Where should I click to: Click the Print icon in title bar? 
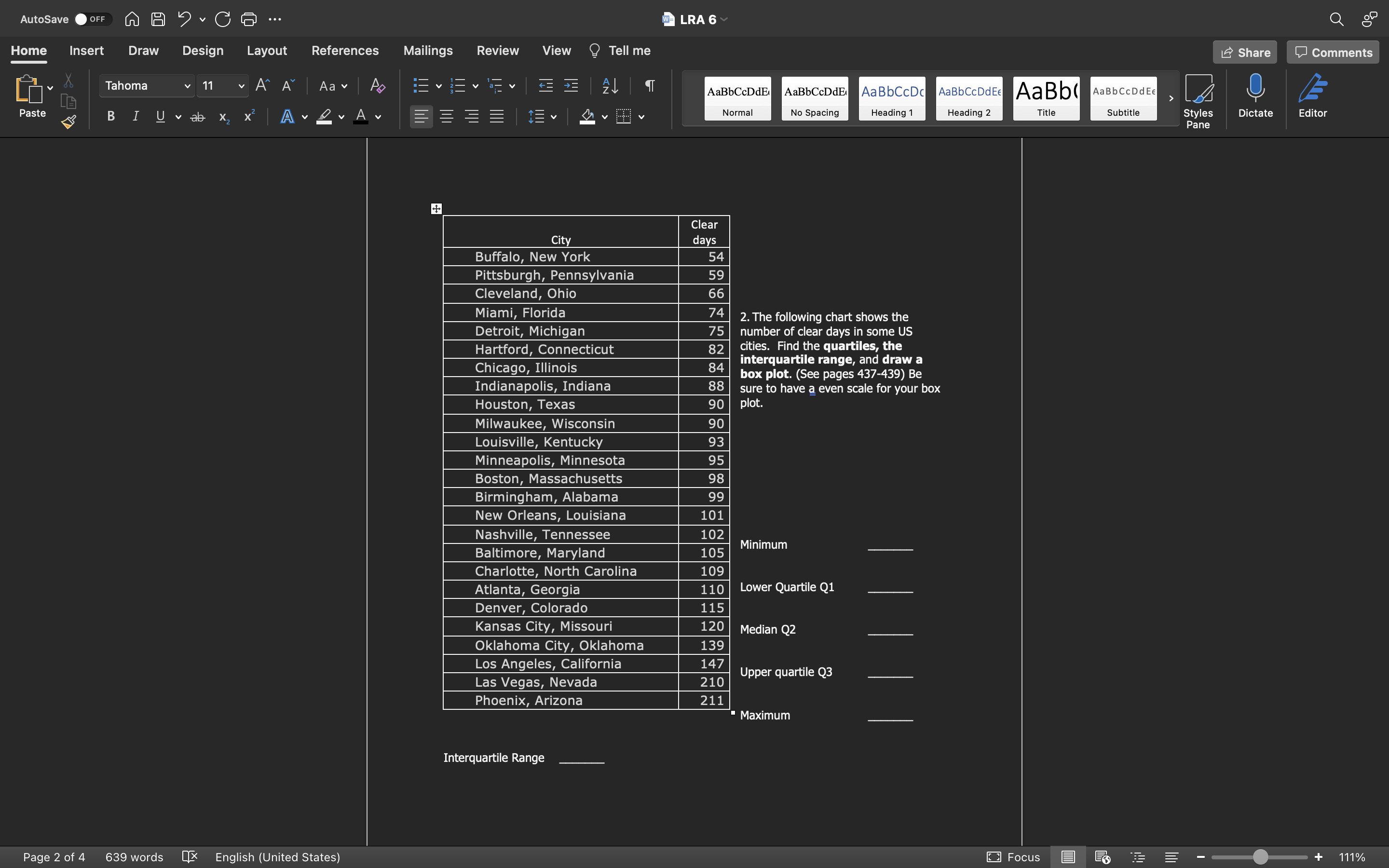point(248,19)
